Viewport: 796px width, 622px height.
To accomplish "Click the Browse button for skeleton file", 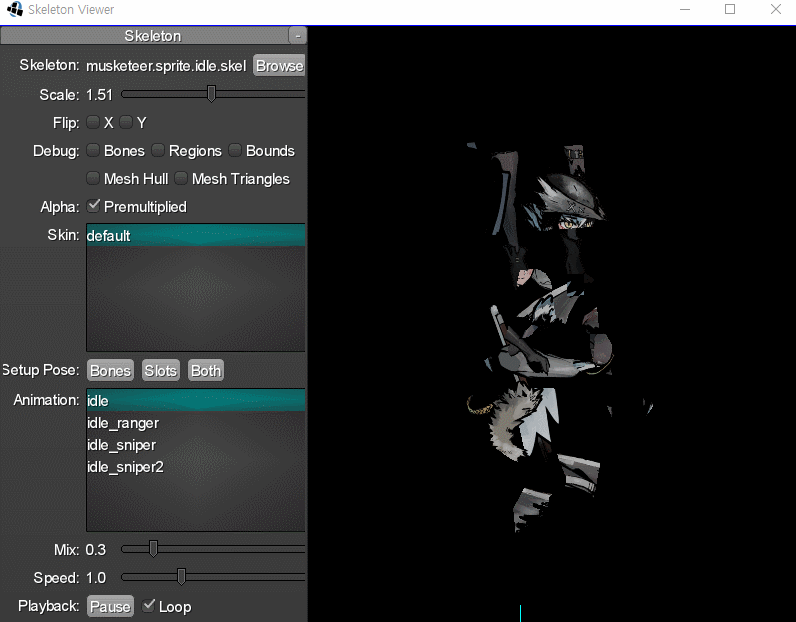I will 279,66.
